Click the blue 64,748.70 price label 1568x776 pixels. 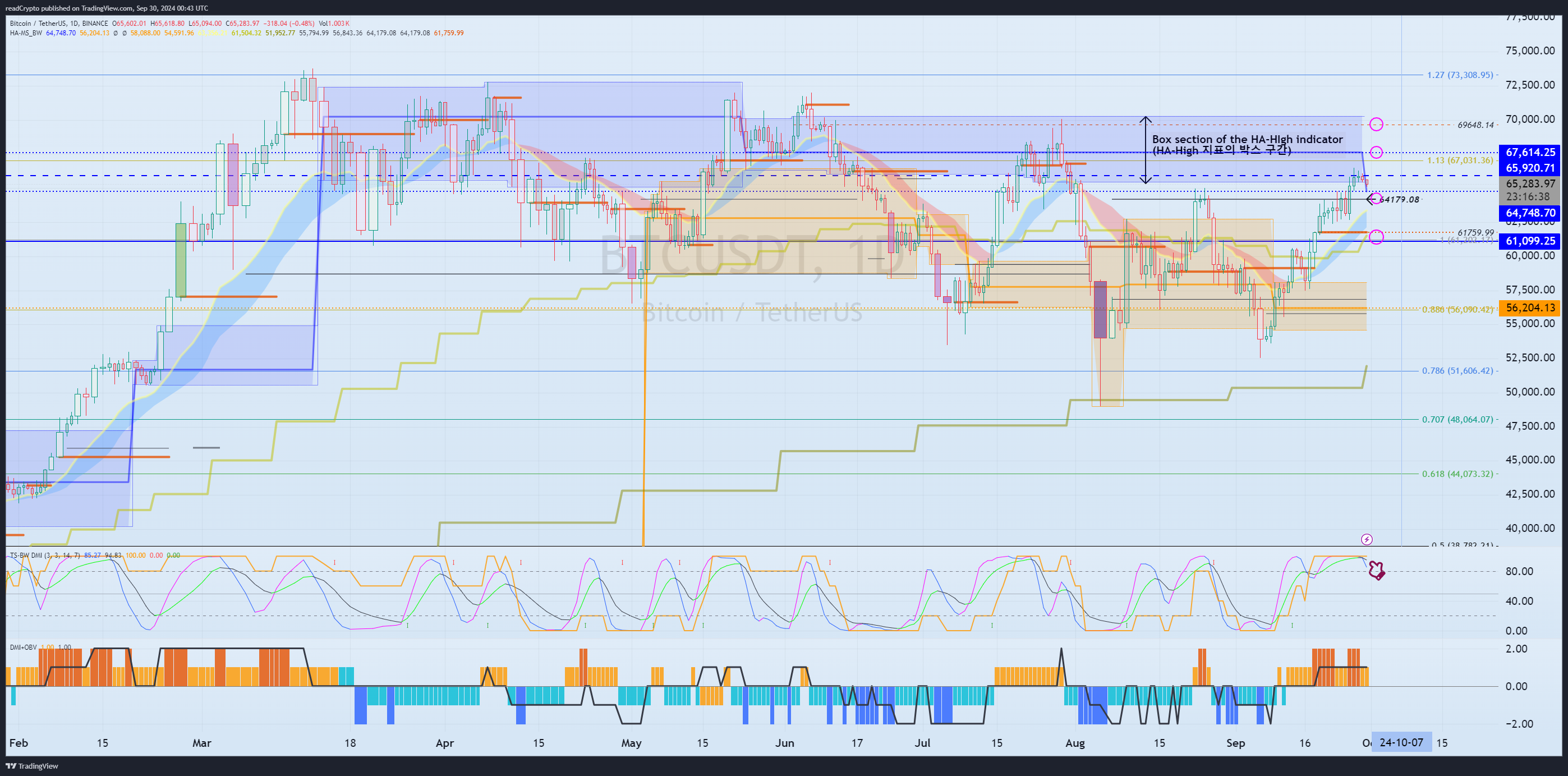point(1530,213)
